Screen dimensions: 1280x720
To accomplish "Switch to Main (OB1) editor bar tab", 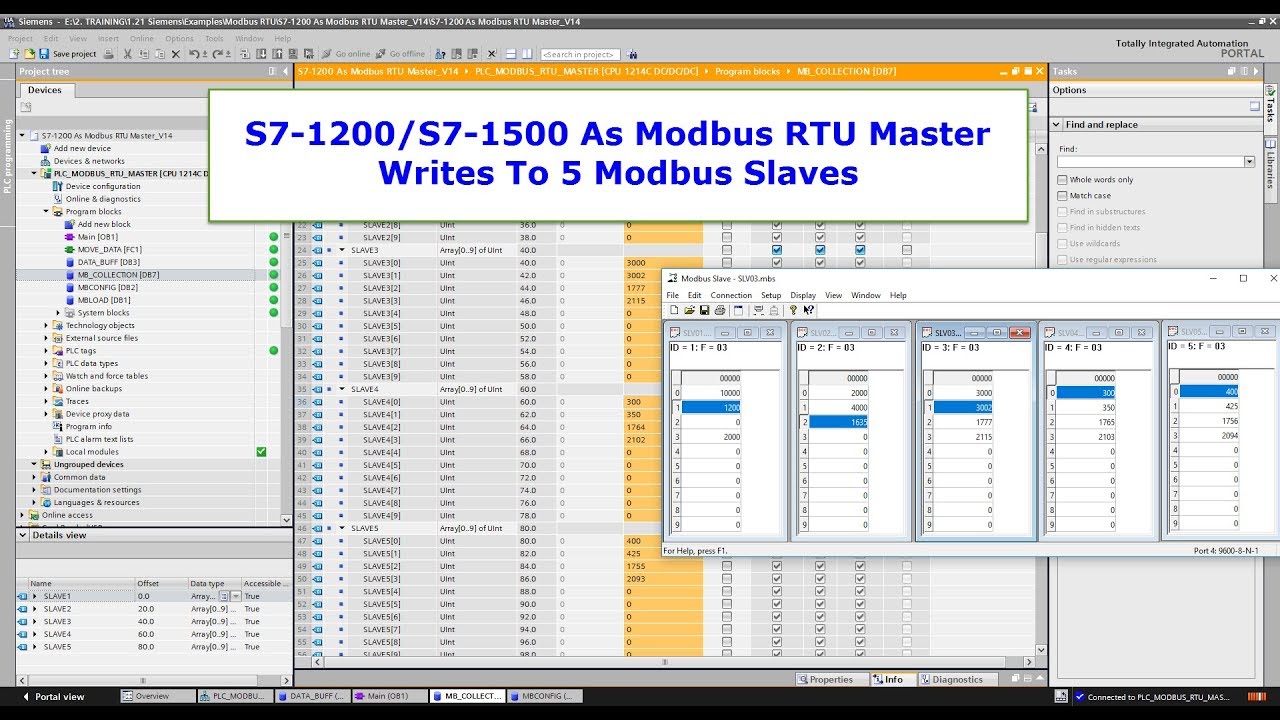I will (x=390, y=696).
